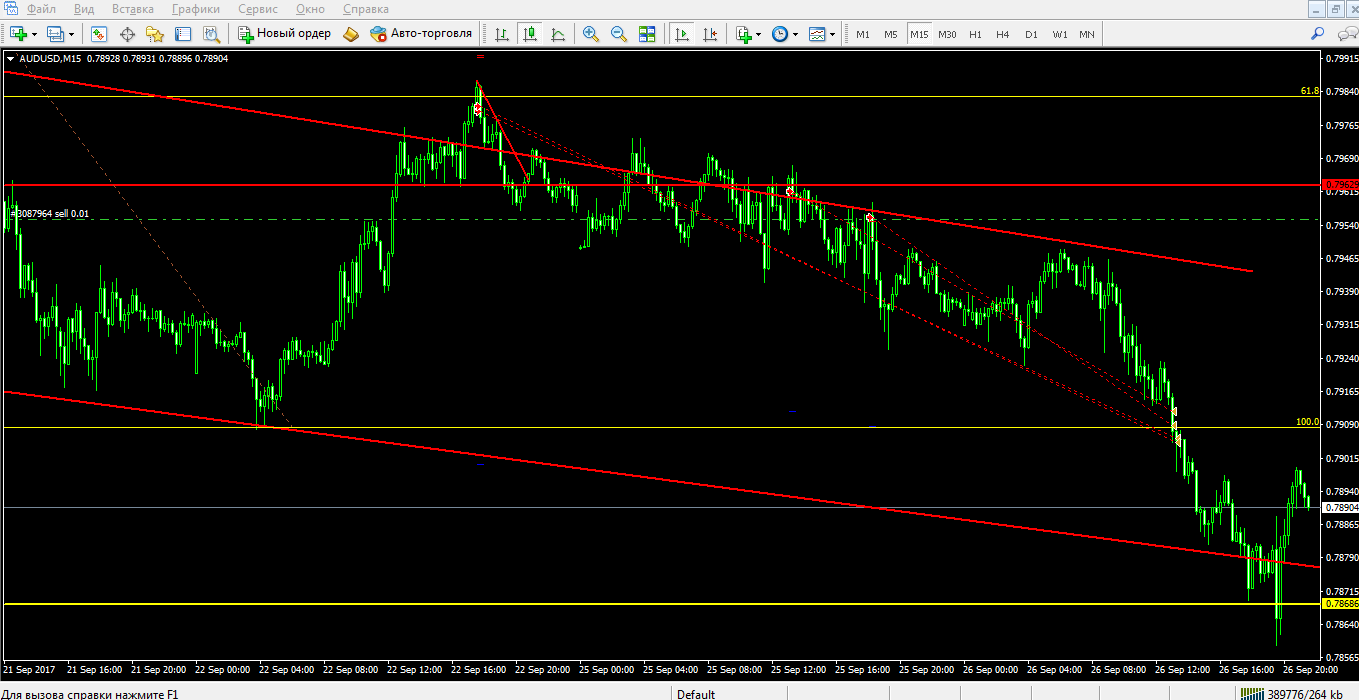The image size is (1359, 700).
Task: Click the application icon left of Файл
Action: pos(10,9)
